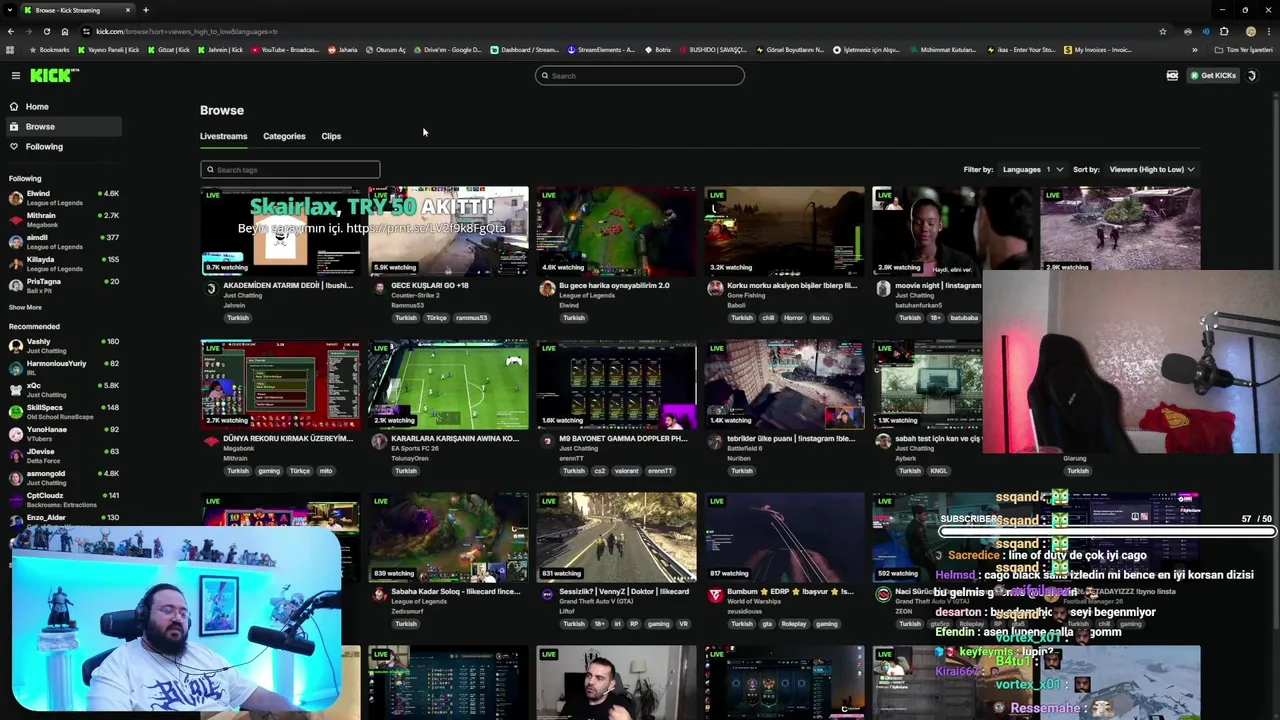Select the chill tag under Baboli

768,318
